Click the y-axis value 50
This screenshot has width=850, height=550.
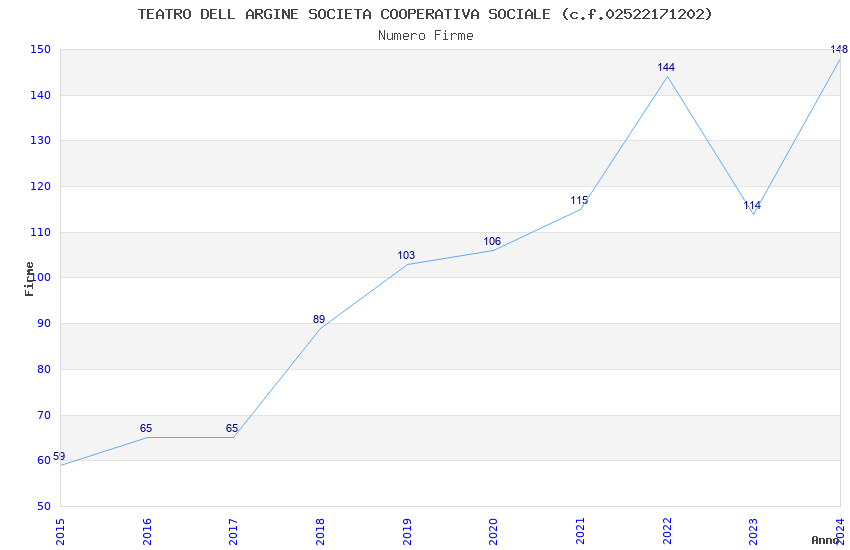click(x=44, y=507)
